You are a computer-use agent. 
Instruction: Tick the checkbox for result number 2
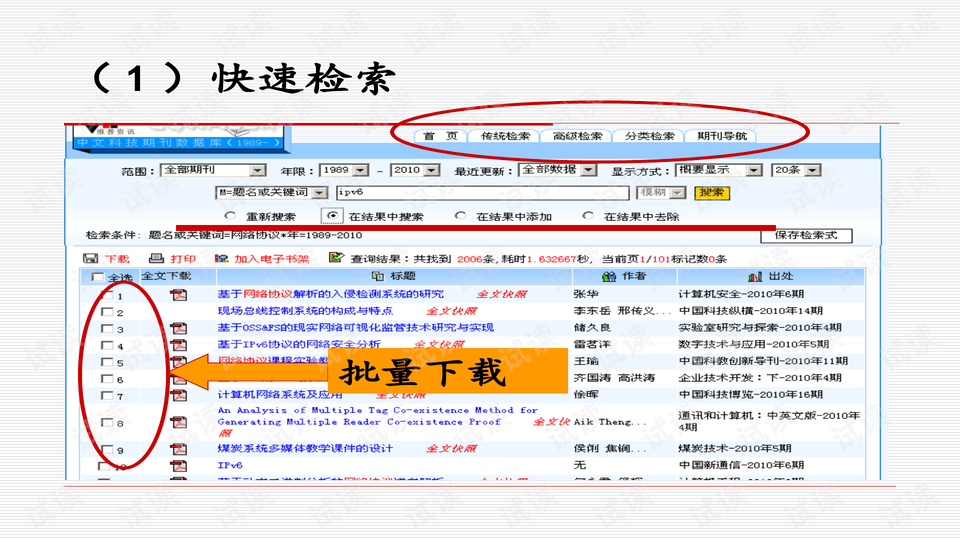coord(107,312)
